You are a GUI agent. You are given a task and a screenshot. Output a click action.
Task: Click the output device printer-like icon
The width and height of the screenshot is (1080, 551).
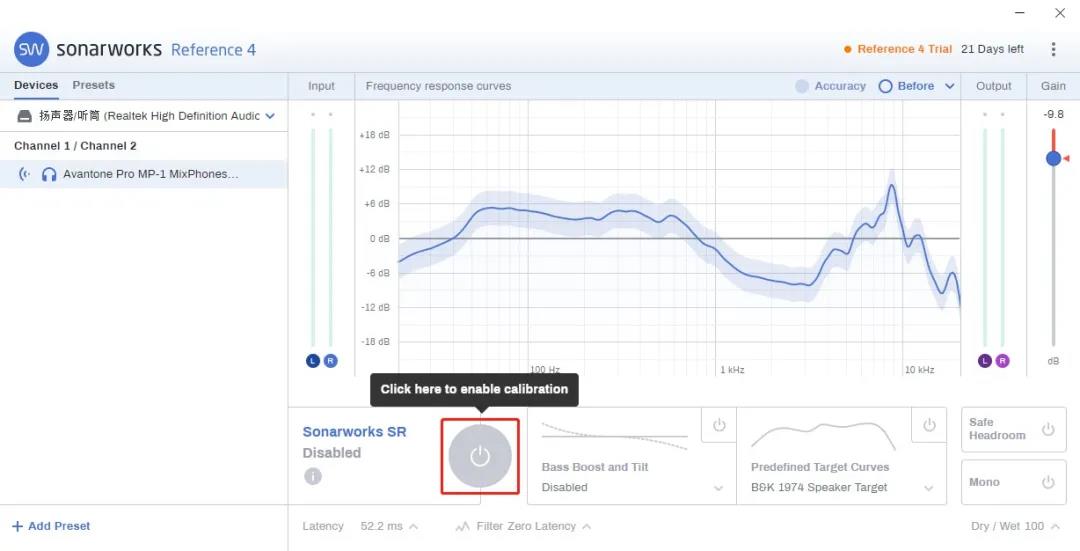point(25,116)
